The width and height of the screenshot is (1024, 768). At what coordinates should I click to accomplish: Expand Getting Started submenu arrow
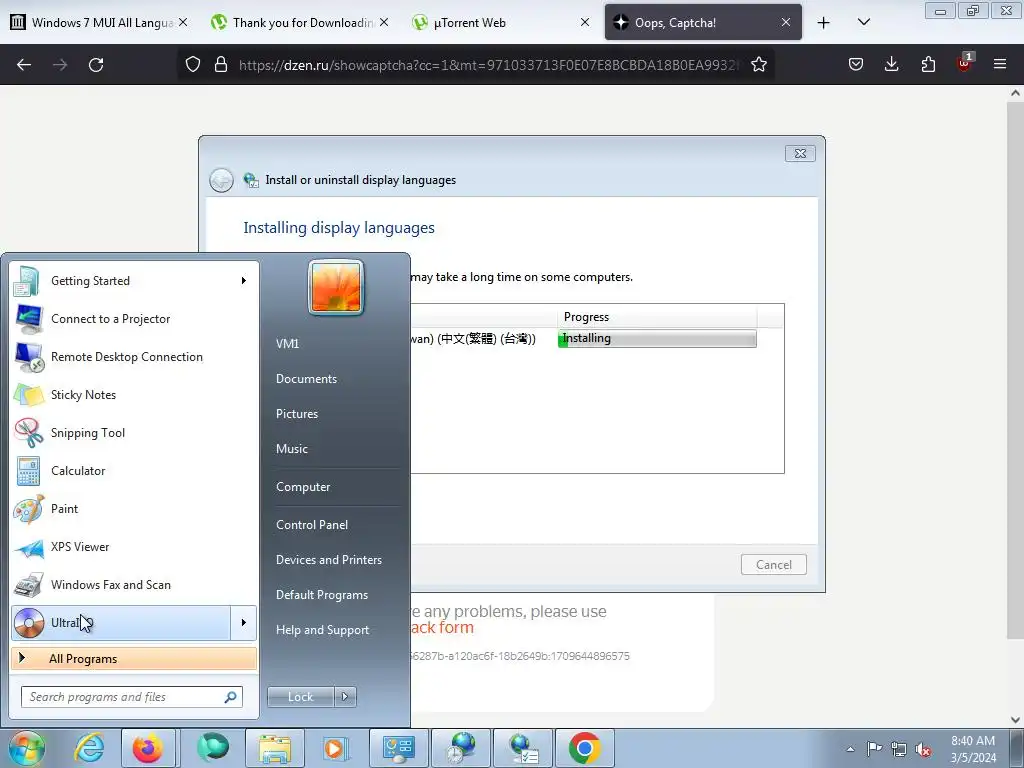(x=244, y=281)
